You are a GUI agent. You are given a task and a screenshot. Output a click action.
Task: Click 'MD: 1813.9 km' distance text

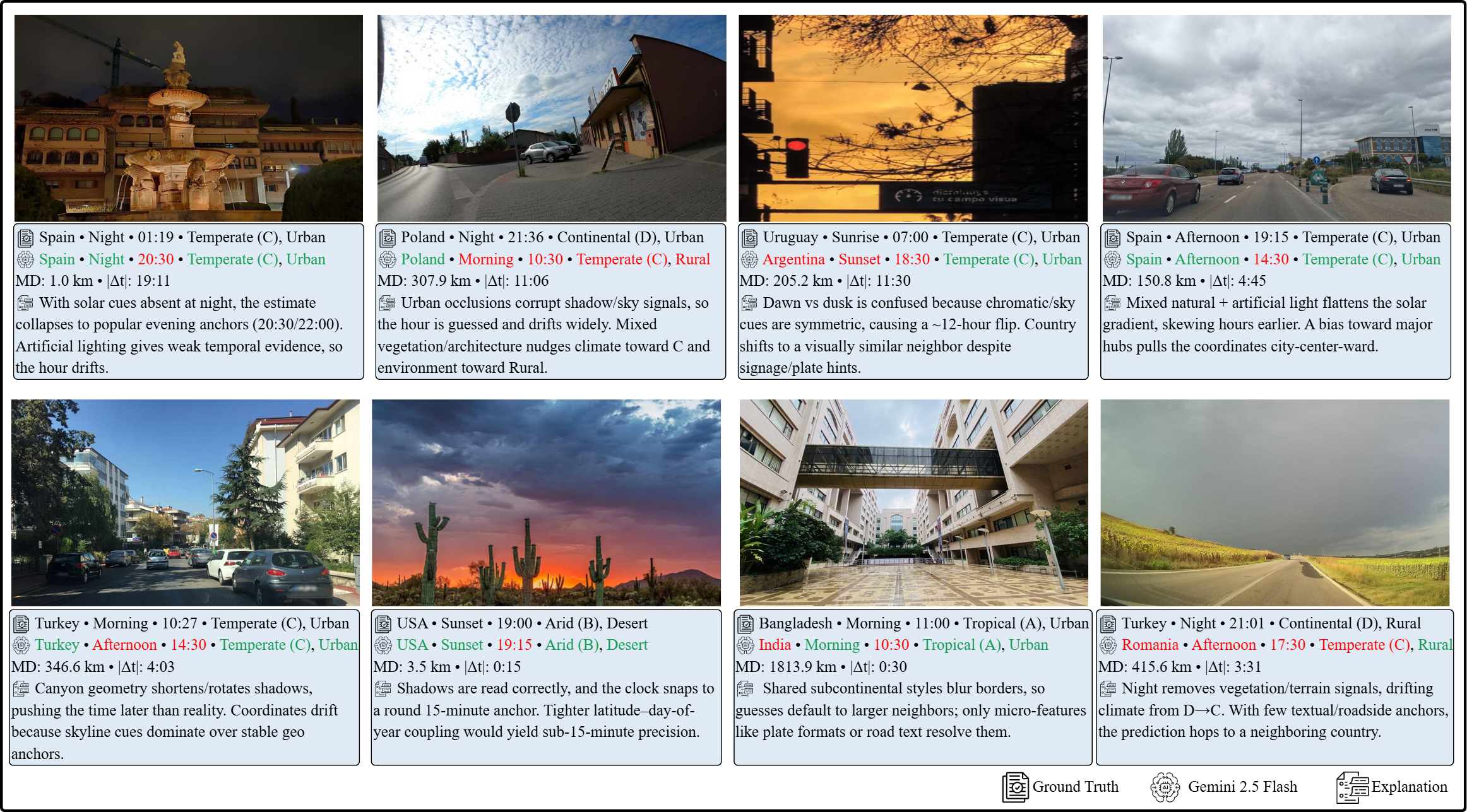[x=785, y=667]
